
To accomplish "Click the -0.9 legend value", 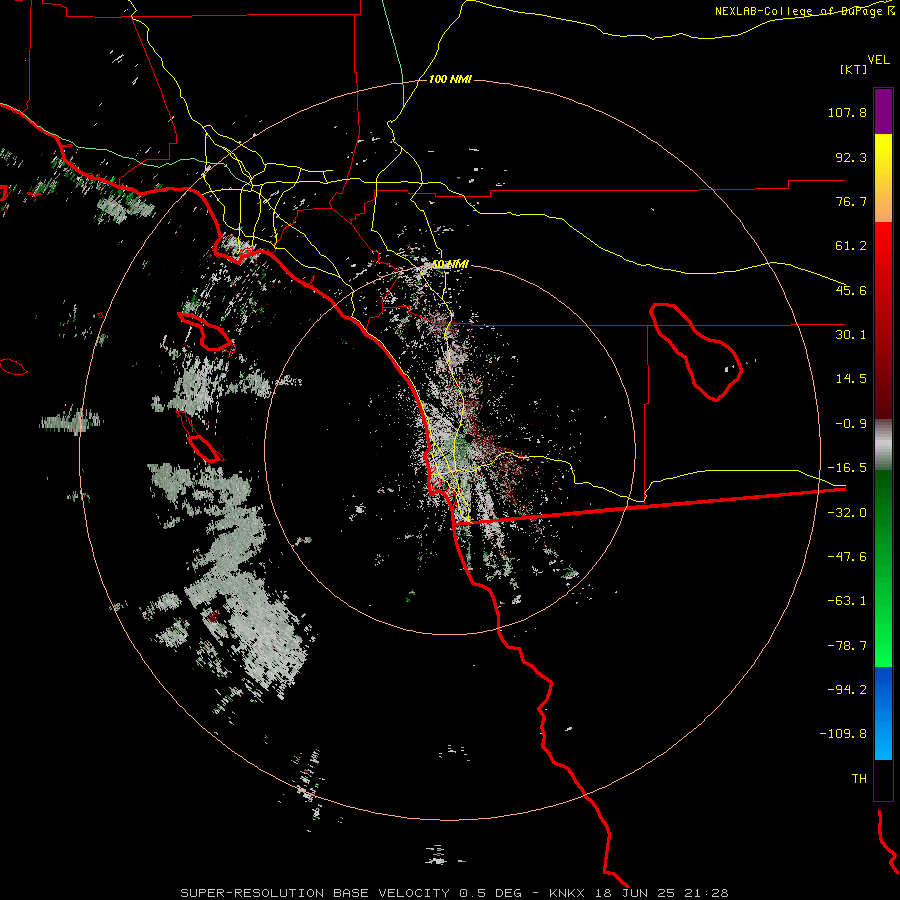I will (851, 424).
